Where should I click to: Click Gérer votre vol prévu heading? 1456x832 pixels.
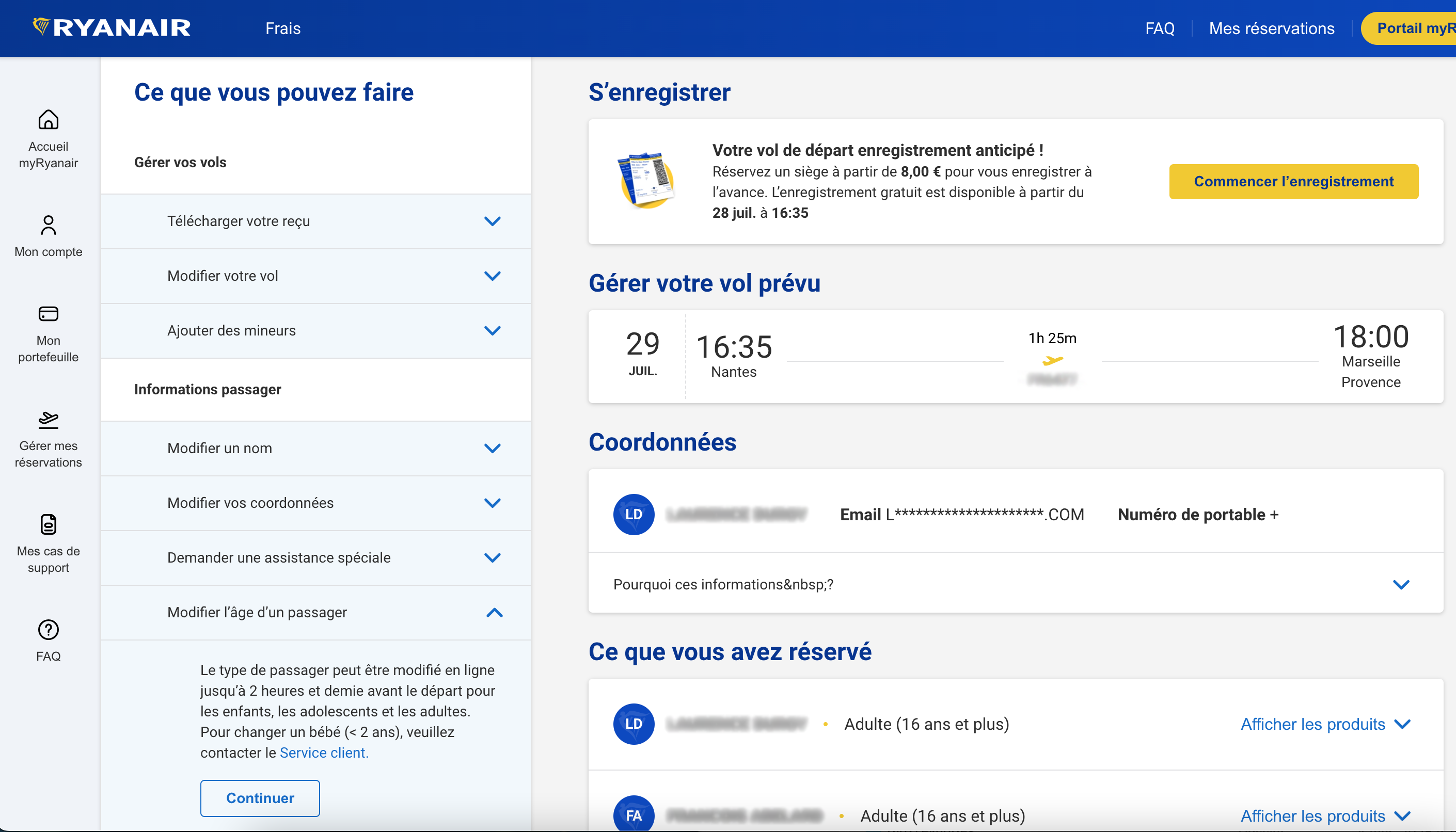click(x=704, y=283)
